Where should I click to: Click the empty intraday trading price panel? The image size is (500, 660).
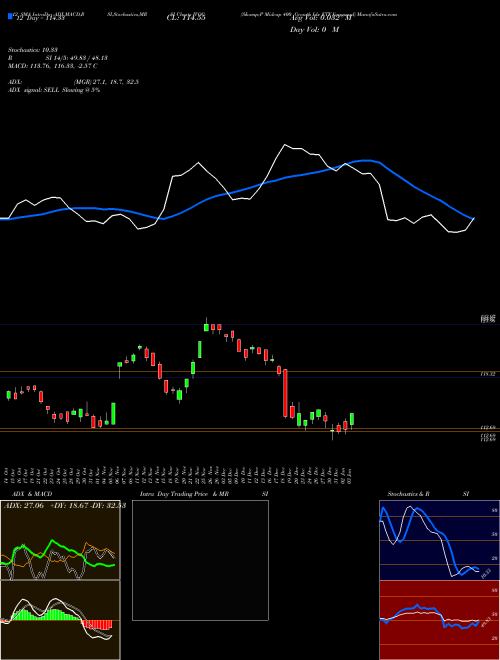pyautogui.click(x=200, y=560)
